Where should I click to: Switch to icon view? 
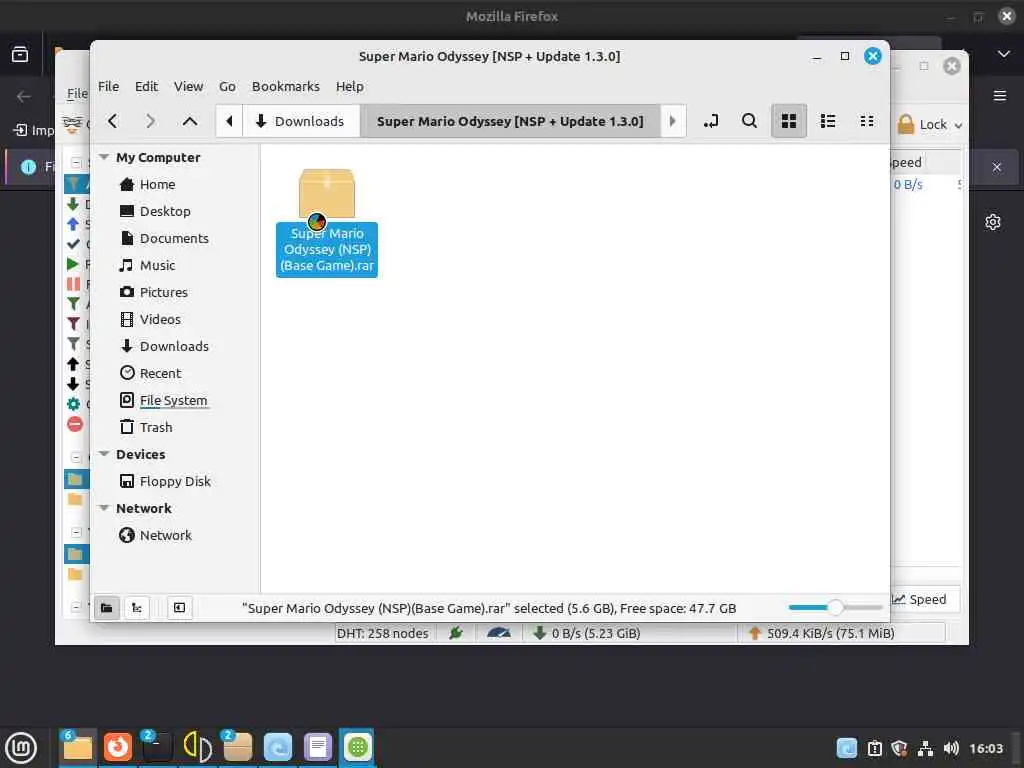point(789,121)
